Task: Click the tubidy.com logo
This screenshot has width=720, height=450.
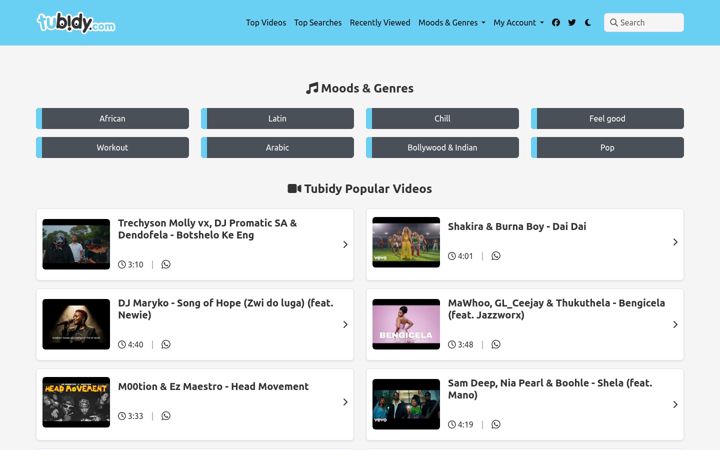Action: [x=76, y=22]
